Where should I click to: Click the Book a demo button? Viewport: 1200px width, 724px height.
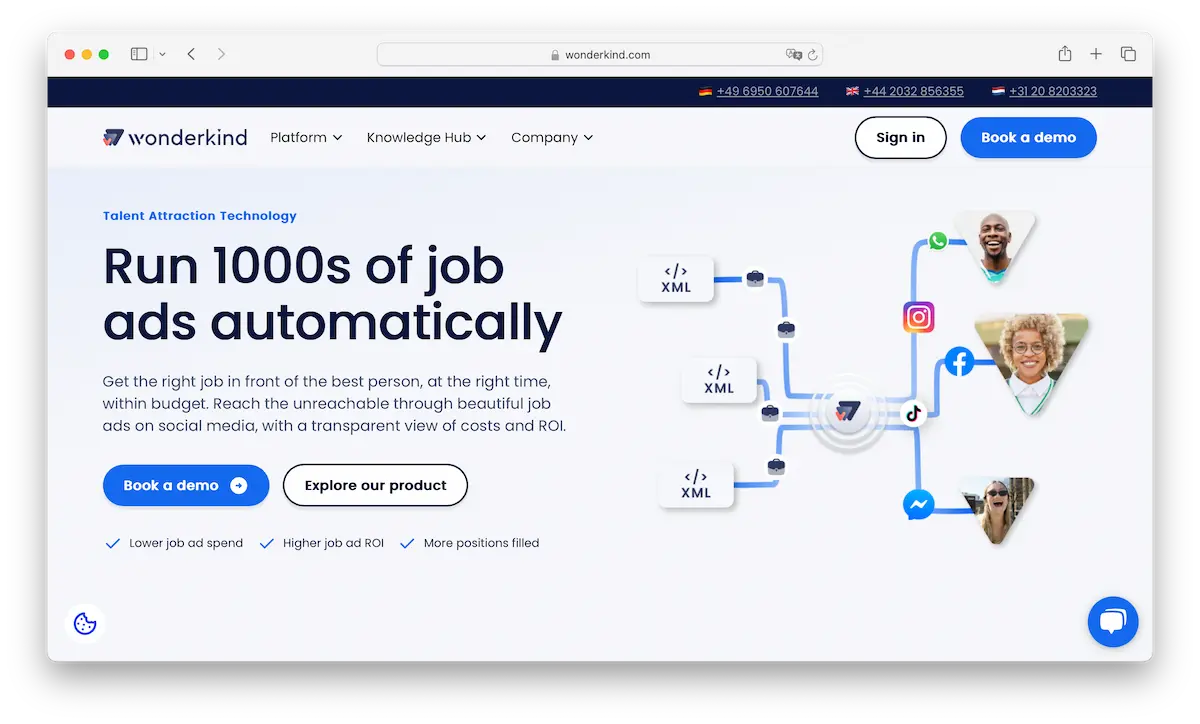coord(186,485)
